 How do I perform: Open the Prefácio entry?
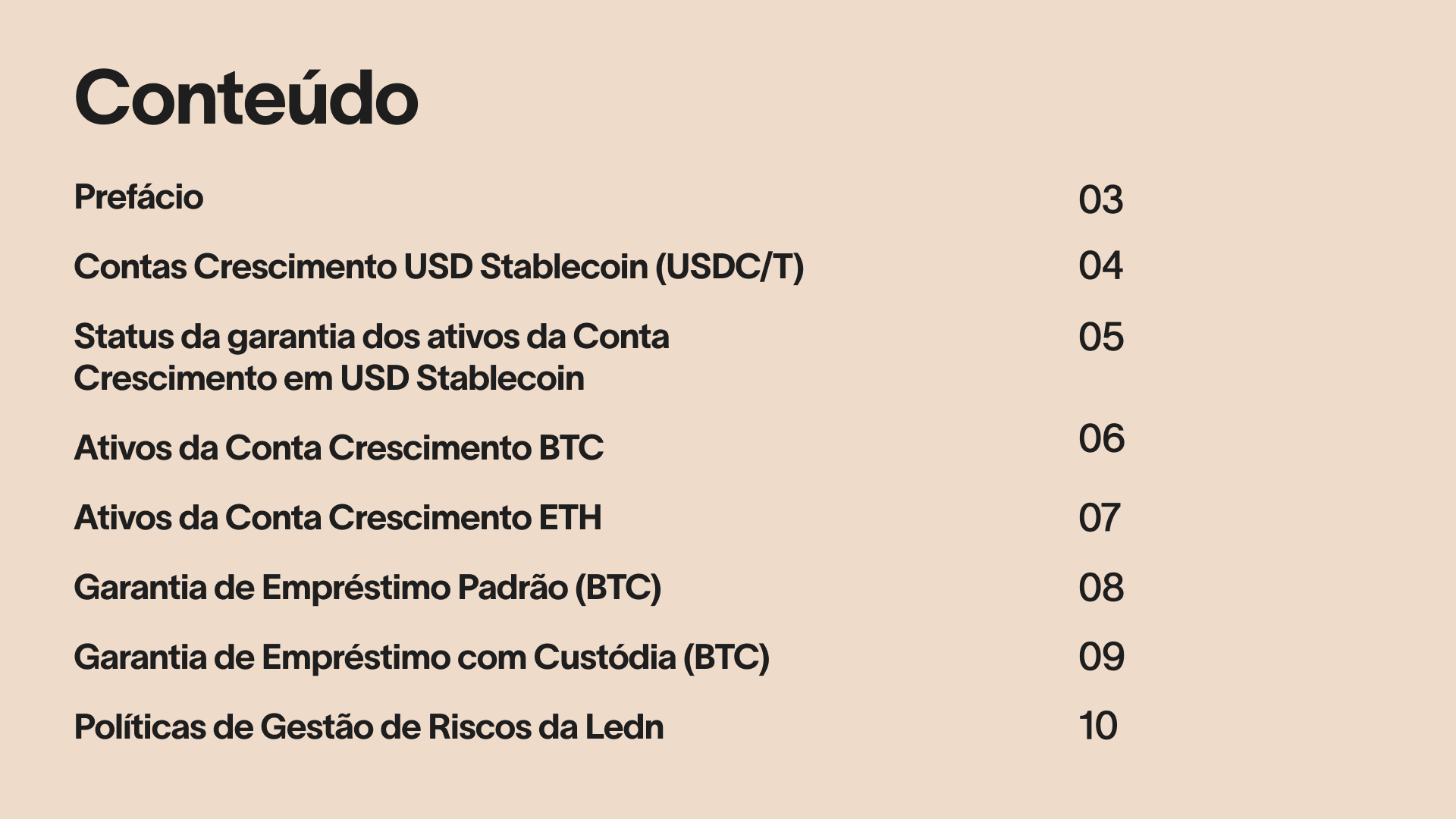[x=139, y=197]
